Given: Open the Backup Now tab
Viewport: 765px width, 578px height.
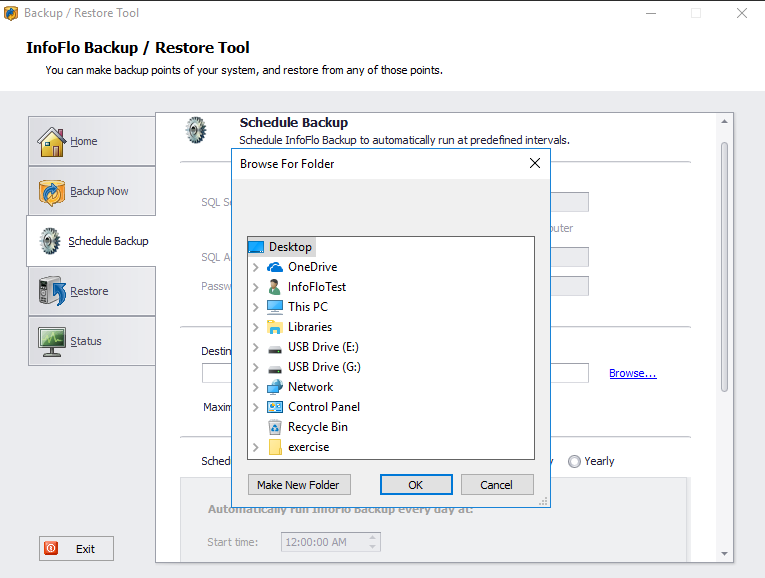Looking at the screenshot, I should [92, 191].
